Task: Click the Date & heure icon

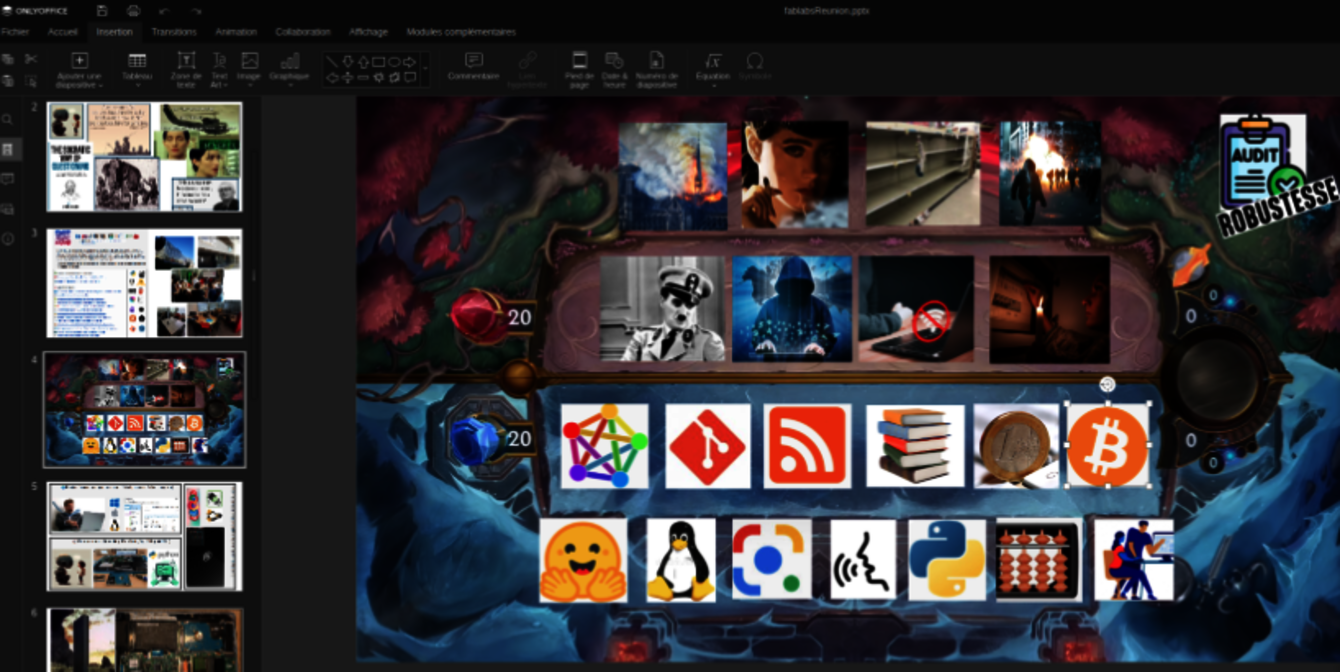Action: click(615, 69)
